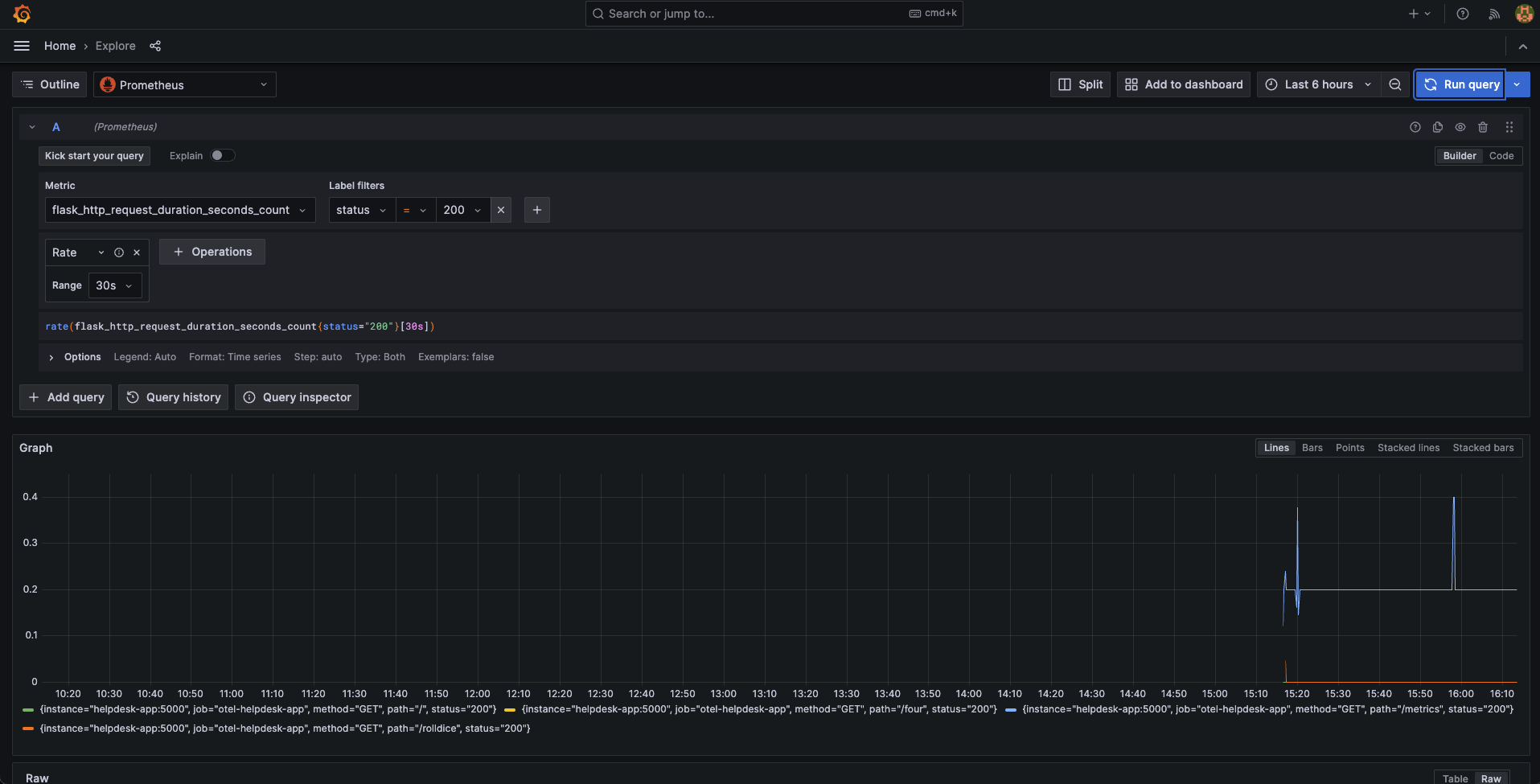
Task: Open the hamburger navigation menu
Action: click(22, 46)
